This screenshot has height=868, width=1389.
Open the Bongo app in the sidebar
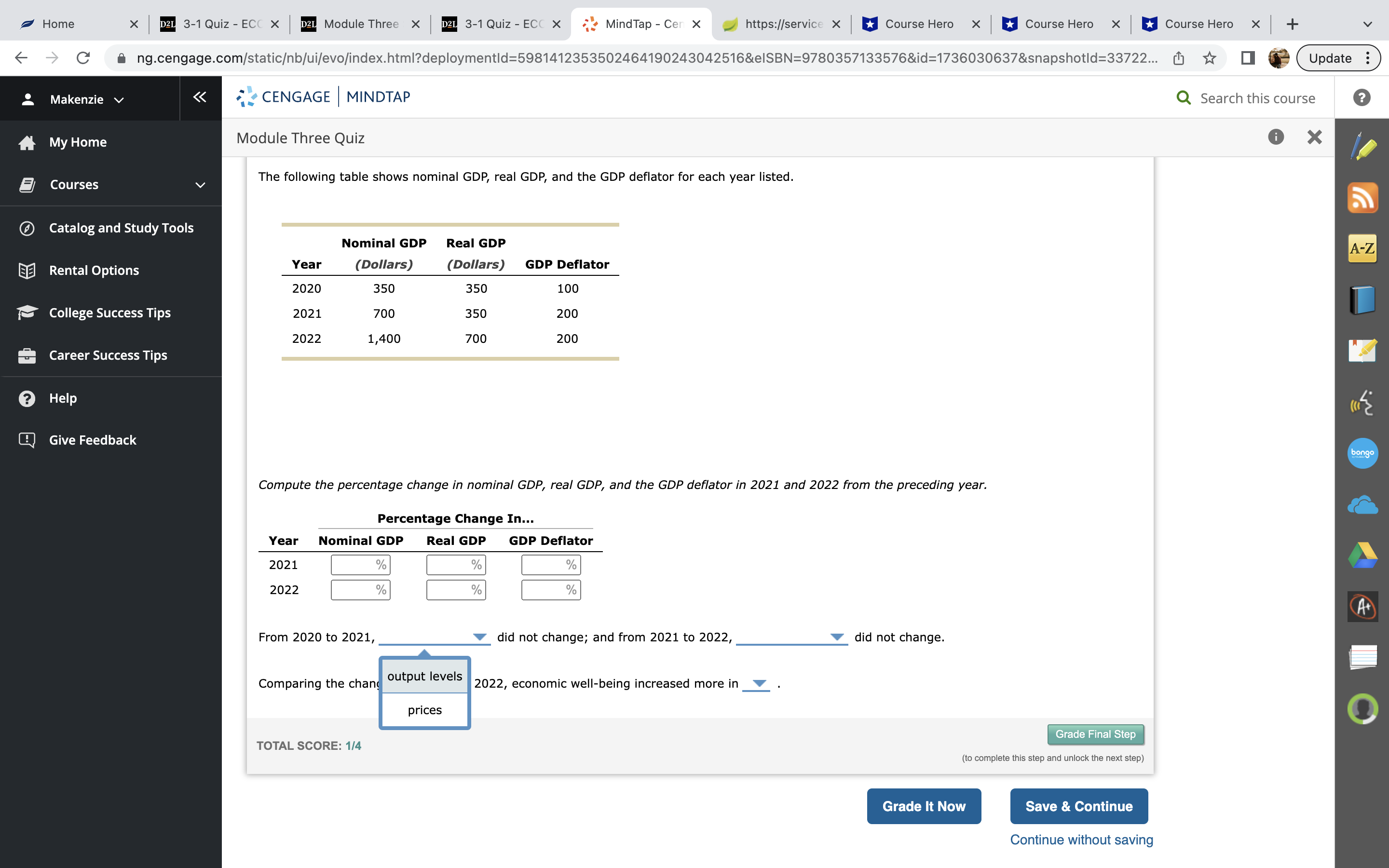pyautogui.click(x=1363, y=453)
